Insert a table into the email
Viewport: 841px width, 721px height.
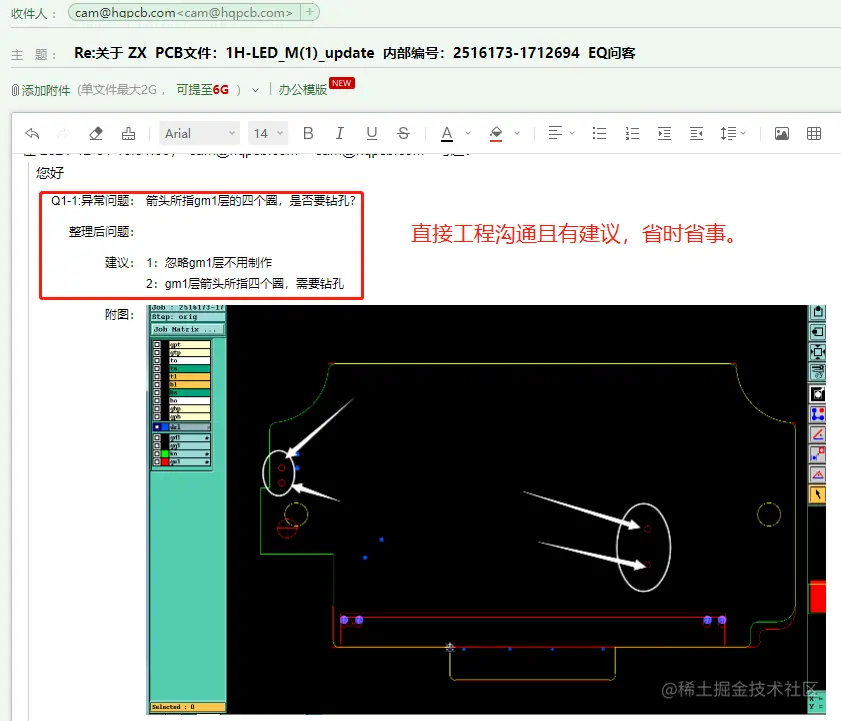pyautogui.click(x=814, y=134)
